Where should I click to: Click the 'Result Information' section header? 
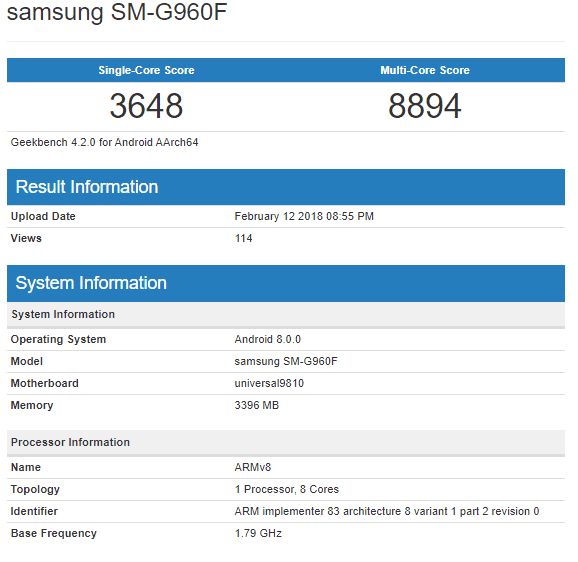pyautogui.click(x=286, y=187)
